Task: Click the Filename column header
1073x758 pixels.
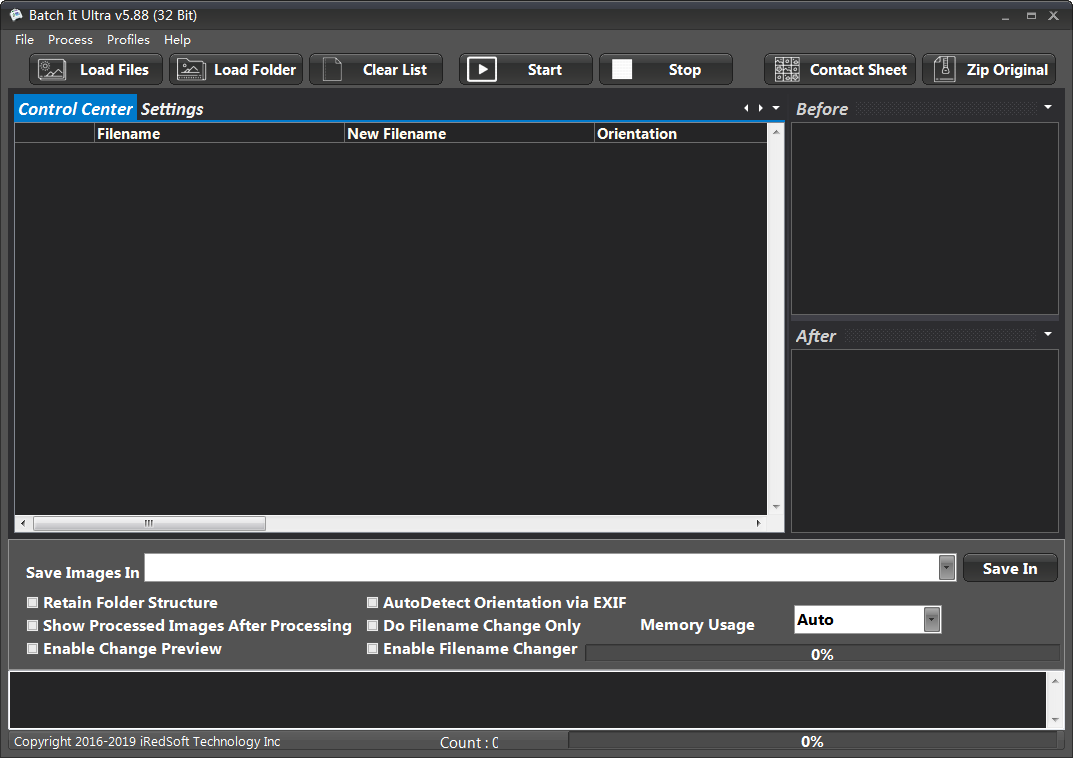Action: (x=219, y=133)
